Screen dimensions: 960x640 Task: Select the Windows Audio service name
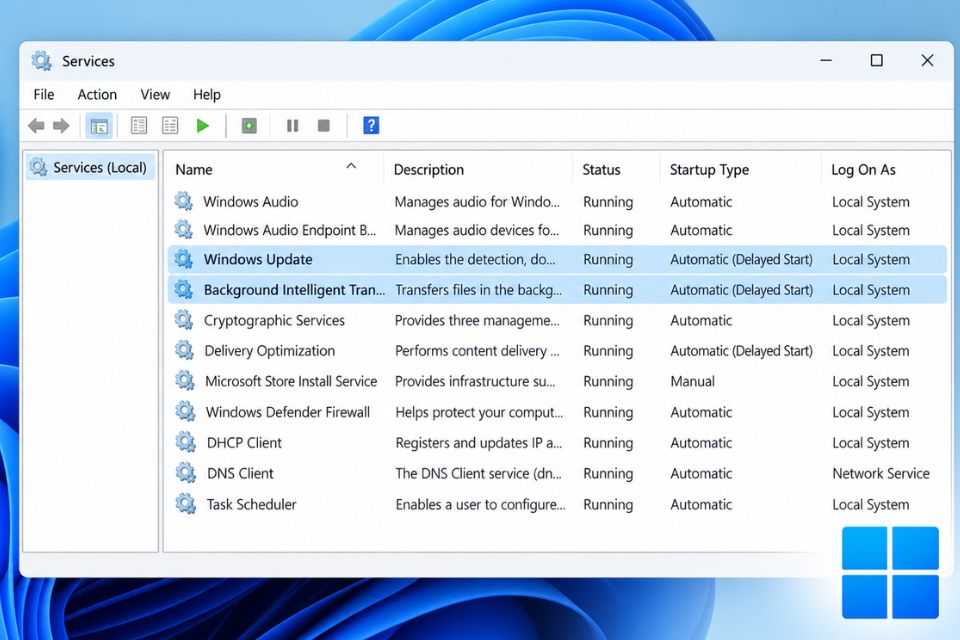250,201
